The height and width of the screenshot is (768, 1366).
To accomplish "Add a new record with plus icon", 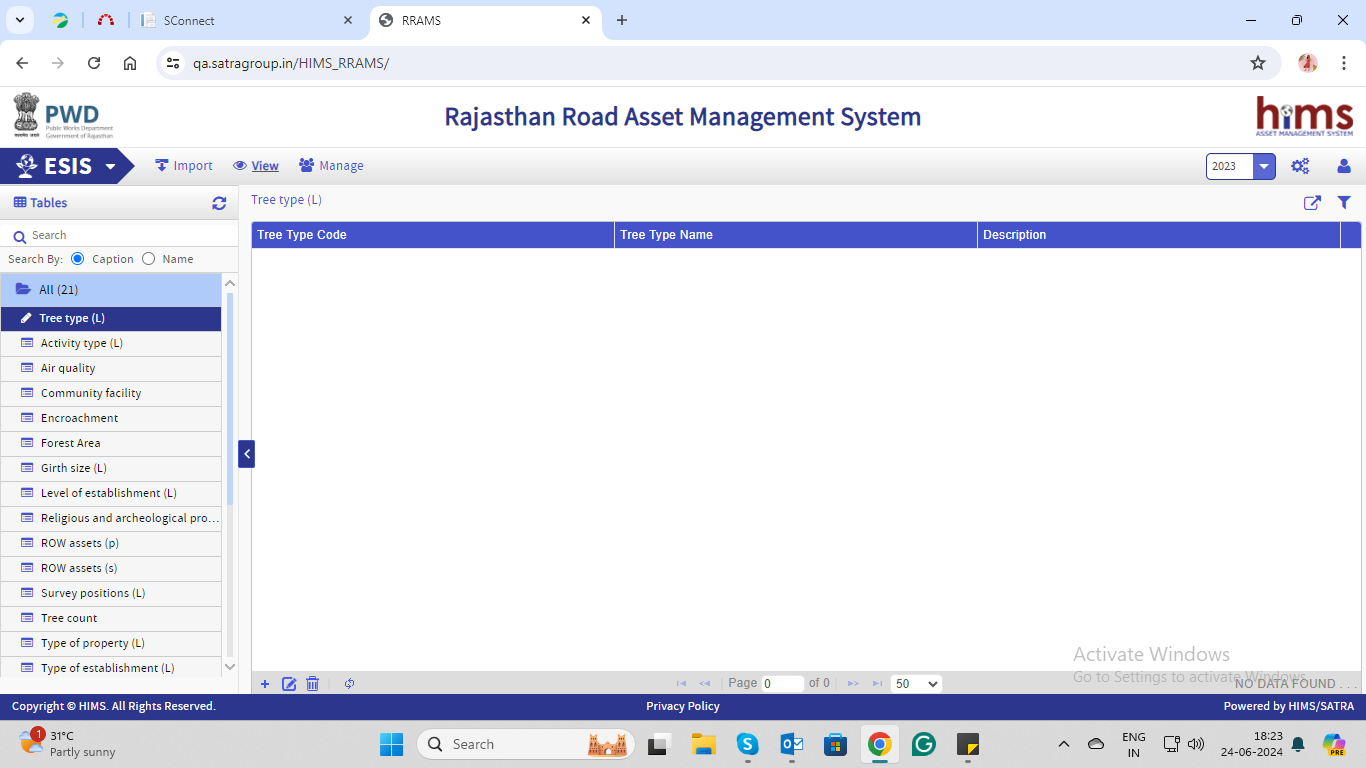I will coord(265,684).
